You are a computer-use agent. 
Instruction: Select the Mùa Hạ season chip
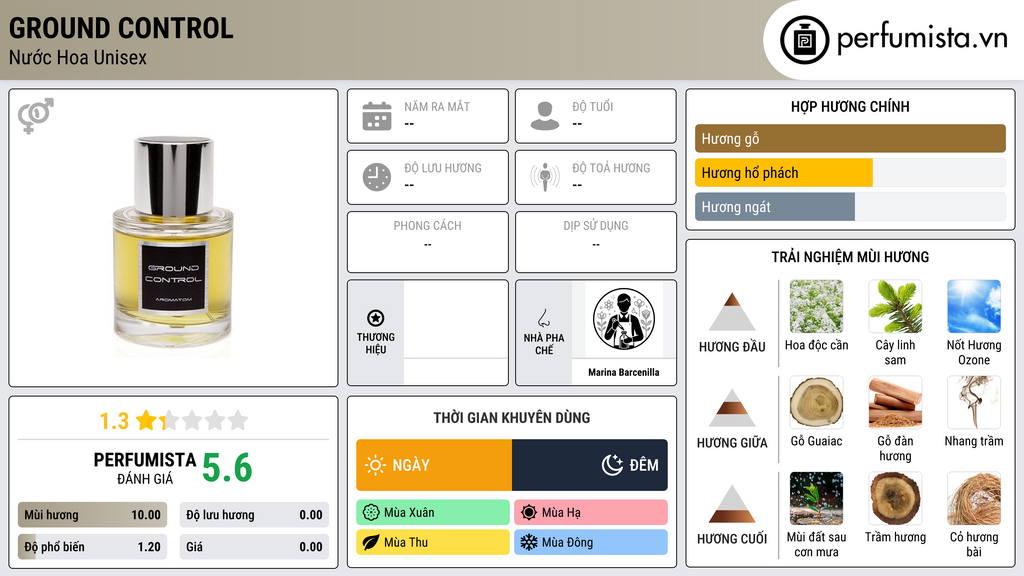click(591, 513)
